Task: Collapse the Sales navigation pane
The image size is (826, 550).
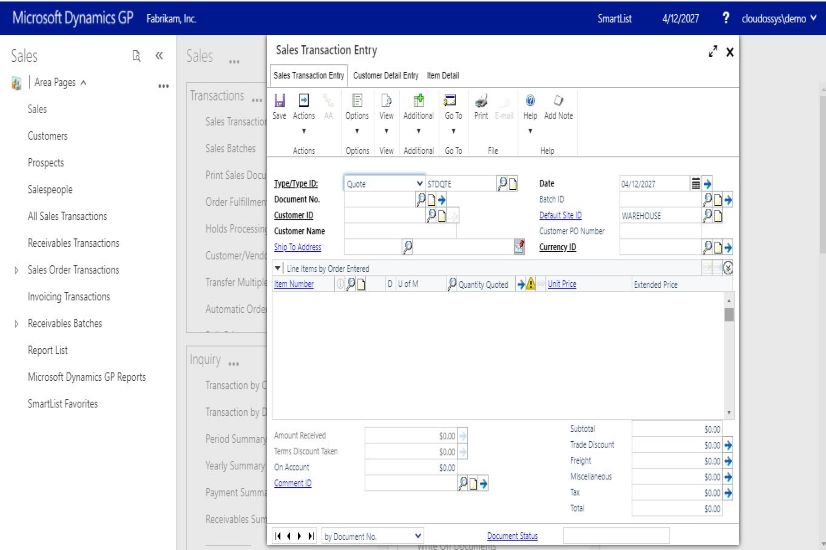Action: pyautogui.click(x=159, y=55)
